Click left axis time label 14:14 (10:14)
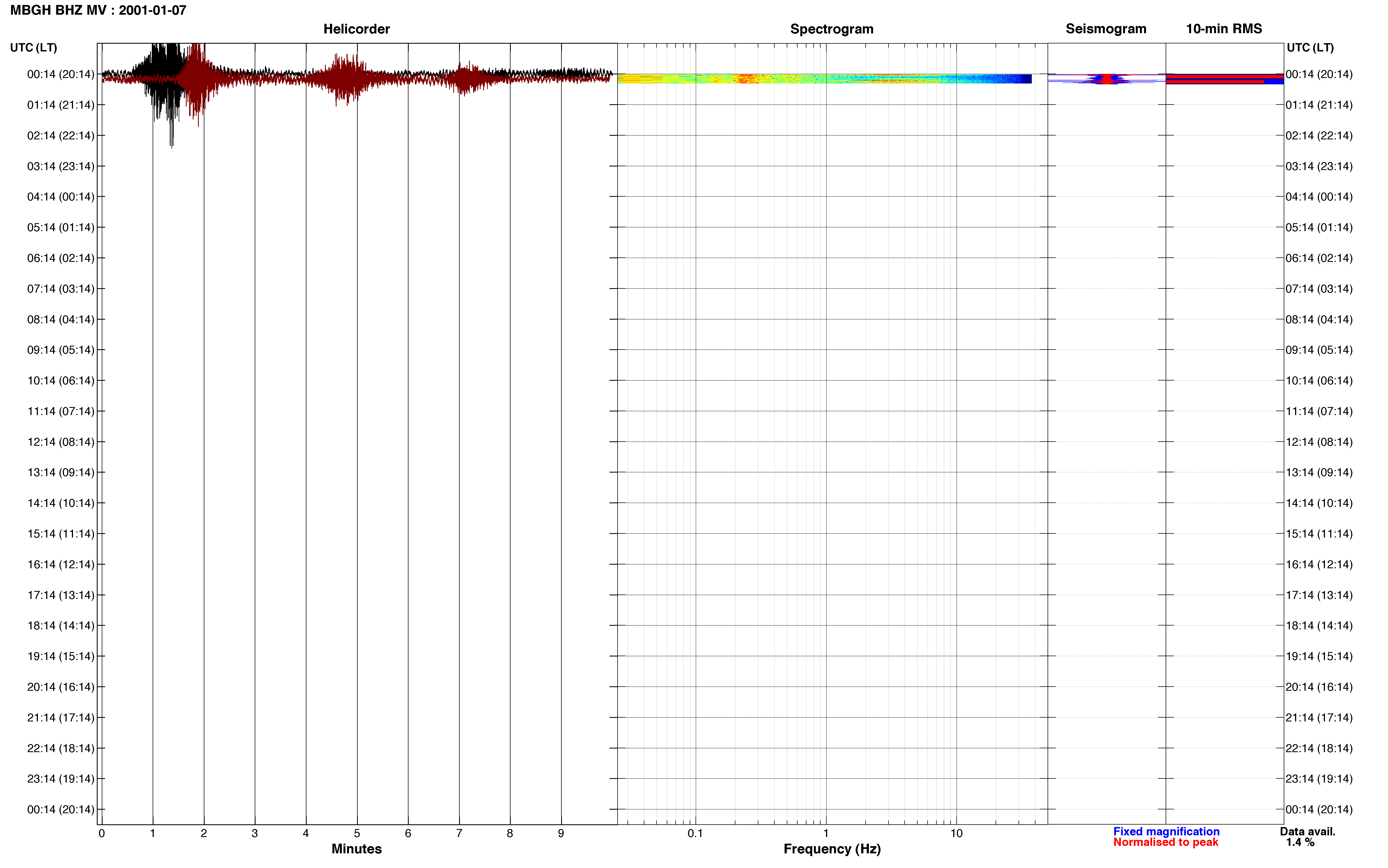 point(60,503)
